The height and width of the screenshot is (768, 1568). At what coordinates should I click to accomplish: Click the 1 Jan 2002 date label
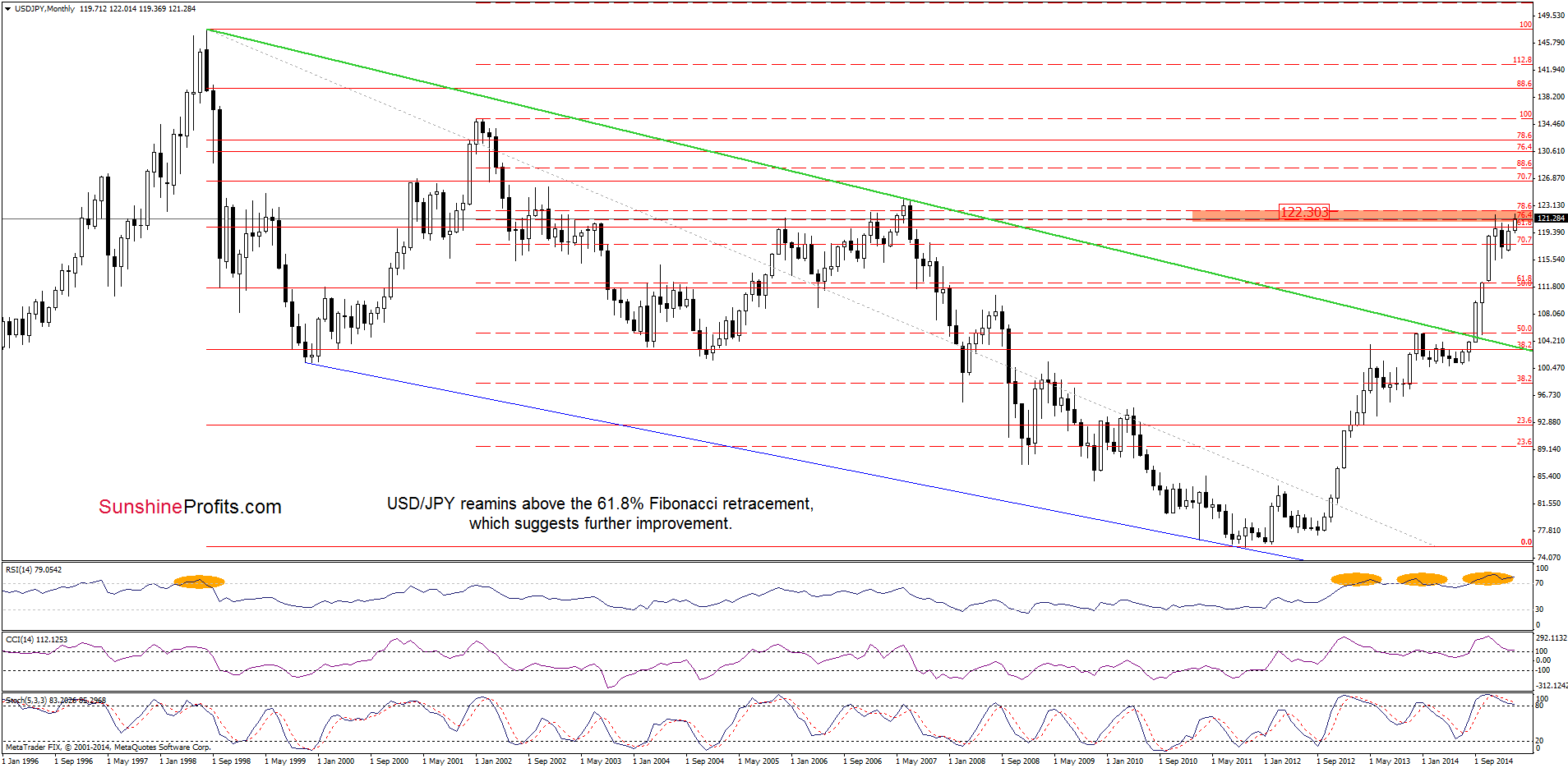pyautogui.click(x=494, y=761)
